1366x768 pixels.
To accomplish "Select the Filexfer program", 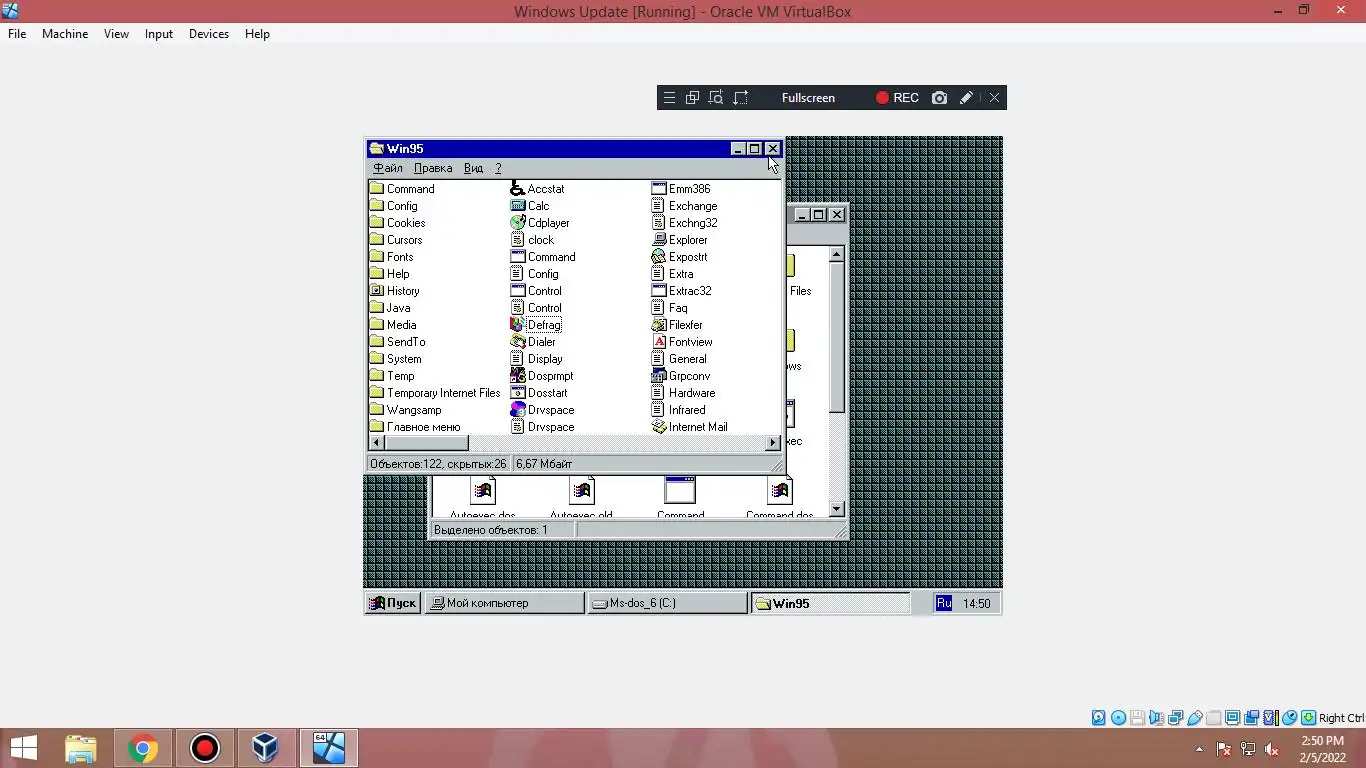I will pos(676,325).
